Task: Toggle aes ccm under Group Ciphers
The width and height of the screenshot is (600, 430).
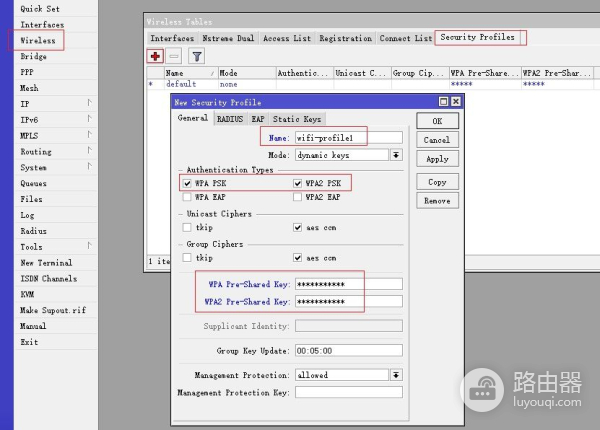Action: 298,257
